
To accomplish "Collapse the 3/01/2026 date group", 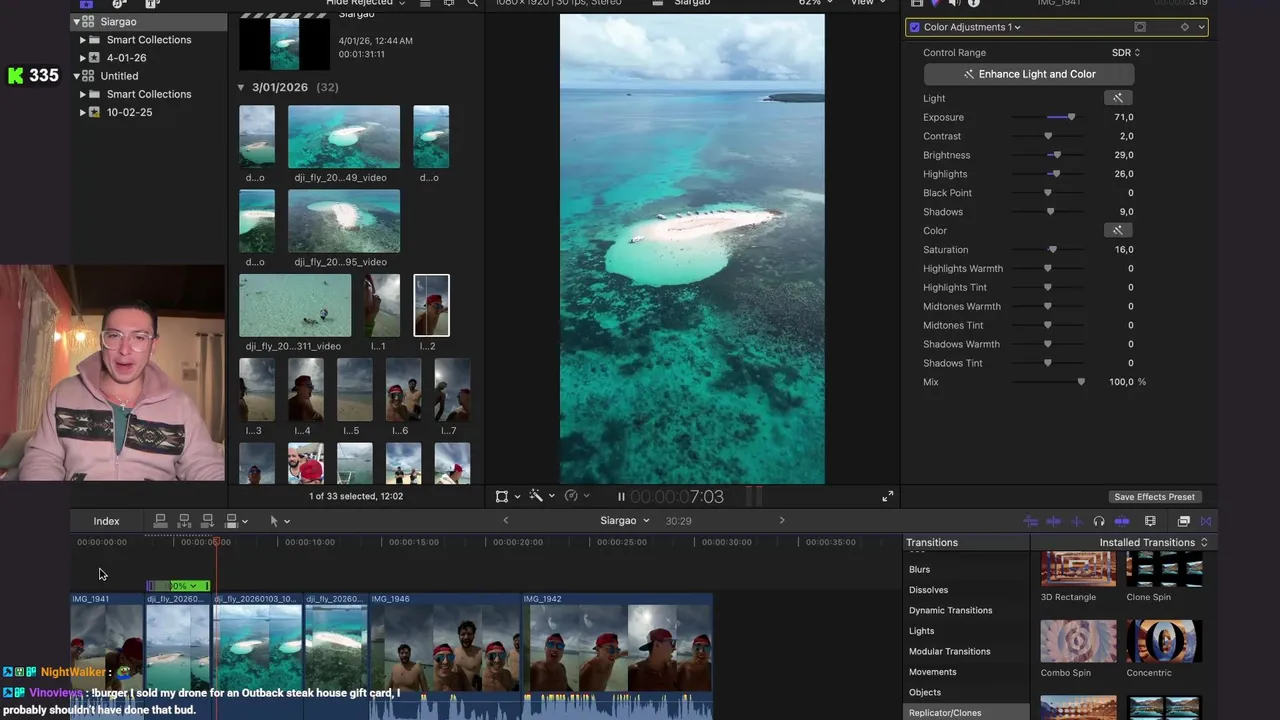I will 241,87.
